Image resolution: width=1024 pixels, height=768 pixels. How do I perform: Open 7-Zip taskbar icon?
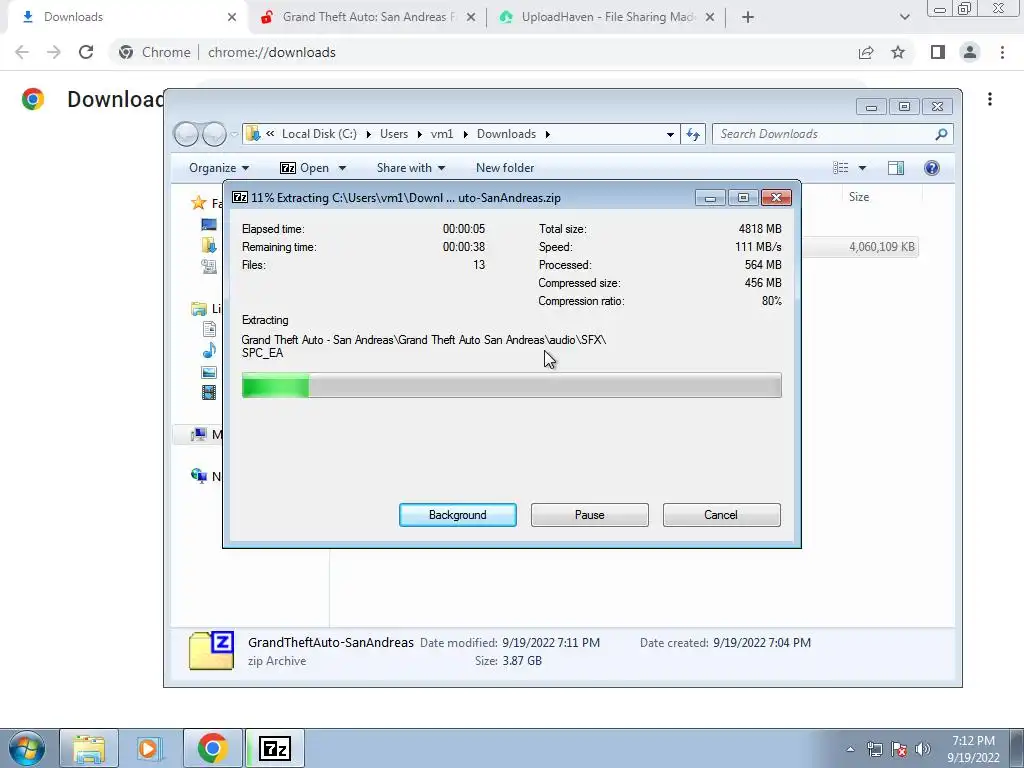(275, 748)
